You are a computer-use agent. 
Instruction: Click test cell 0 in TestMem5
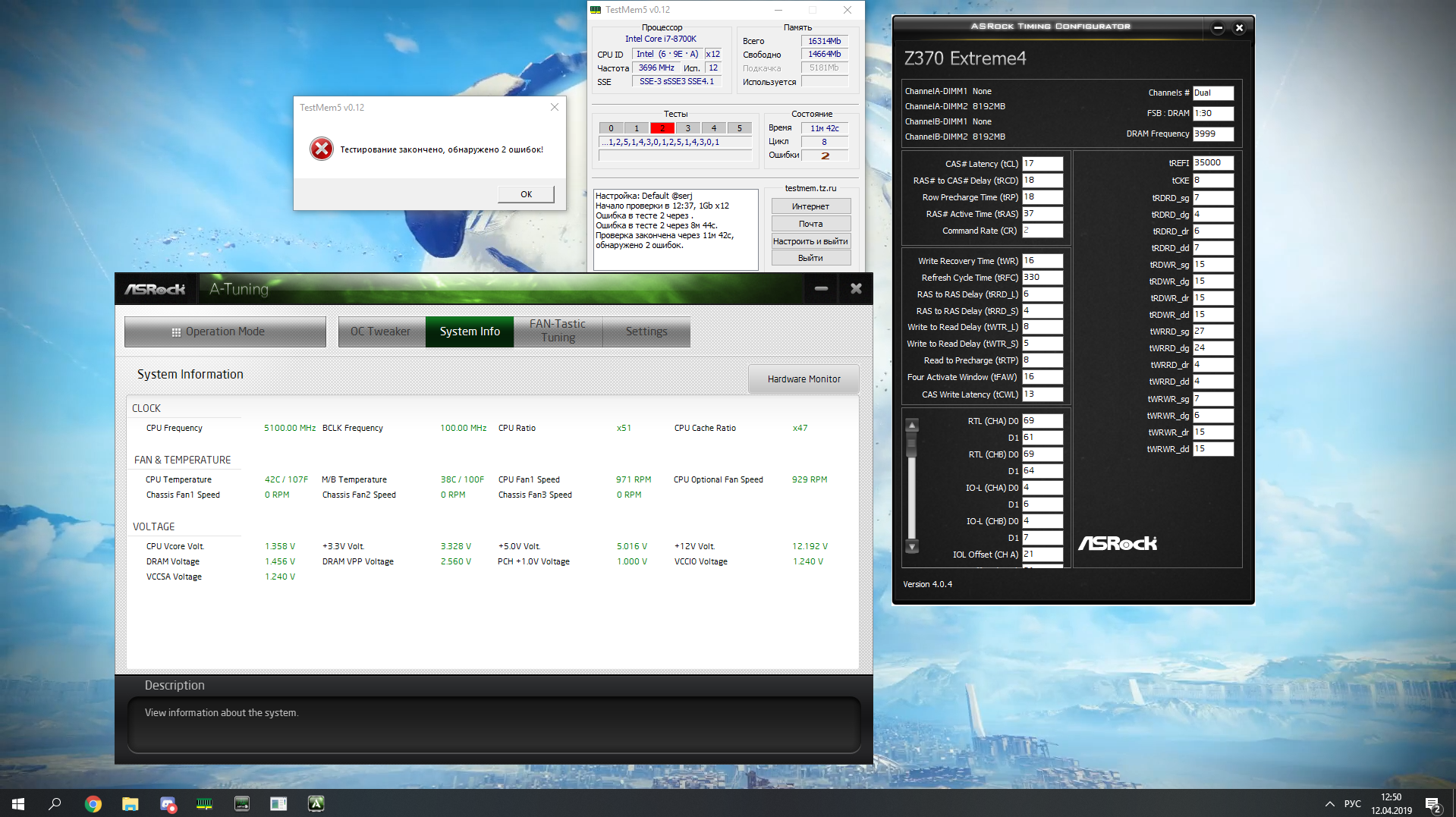point(611,128)
